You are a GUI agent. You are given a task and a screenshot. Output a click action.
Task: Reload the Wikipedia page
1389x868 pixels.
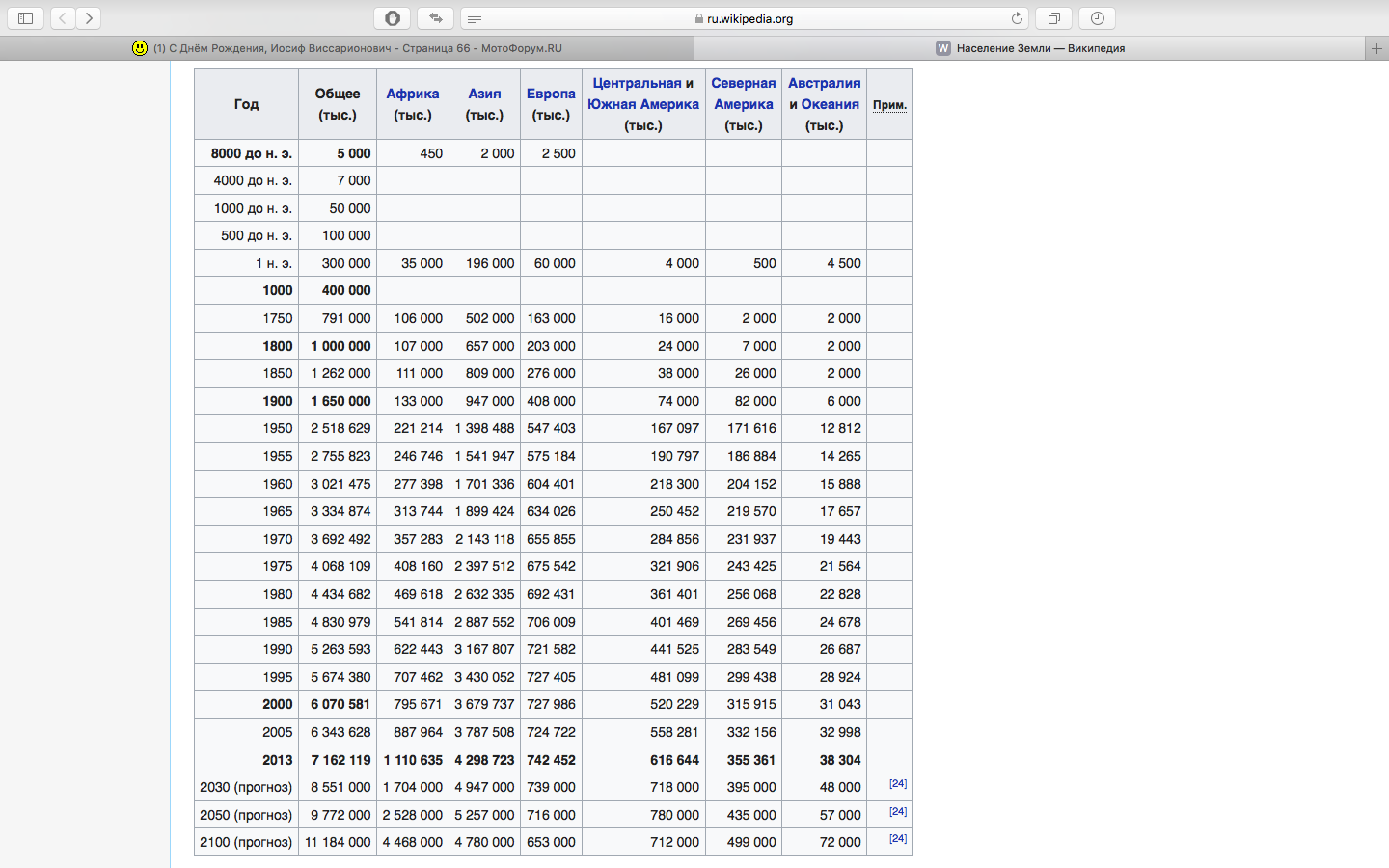(x=1017, y=18)
